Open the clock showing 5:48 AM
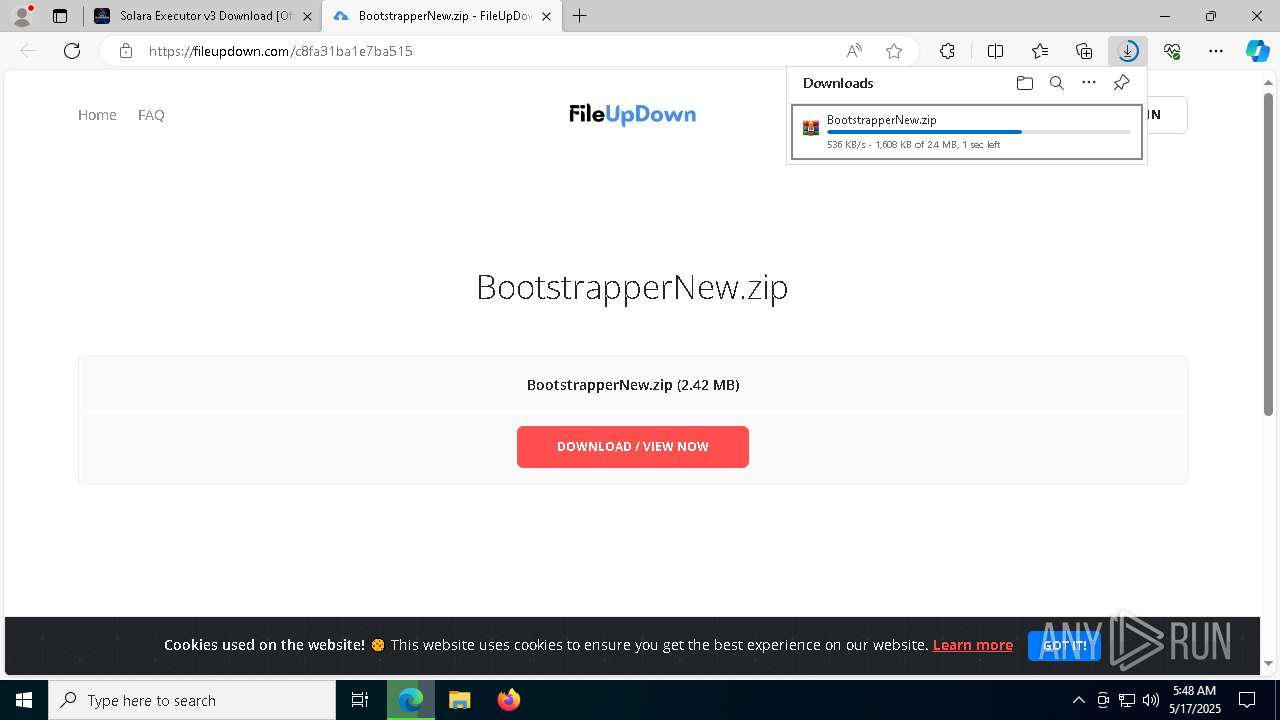 (x=1194, y=700)
